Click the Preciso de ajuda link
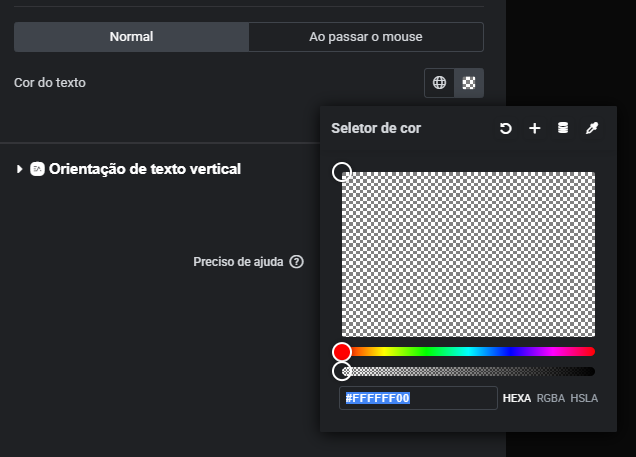 click(239, 262)
